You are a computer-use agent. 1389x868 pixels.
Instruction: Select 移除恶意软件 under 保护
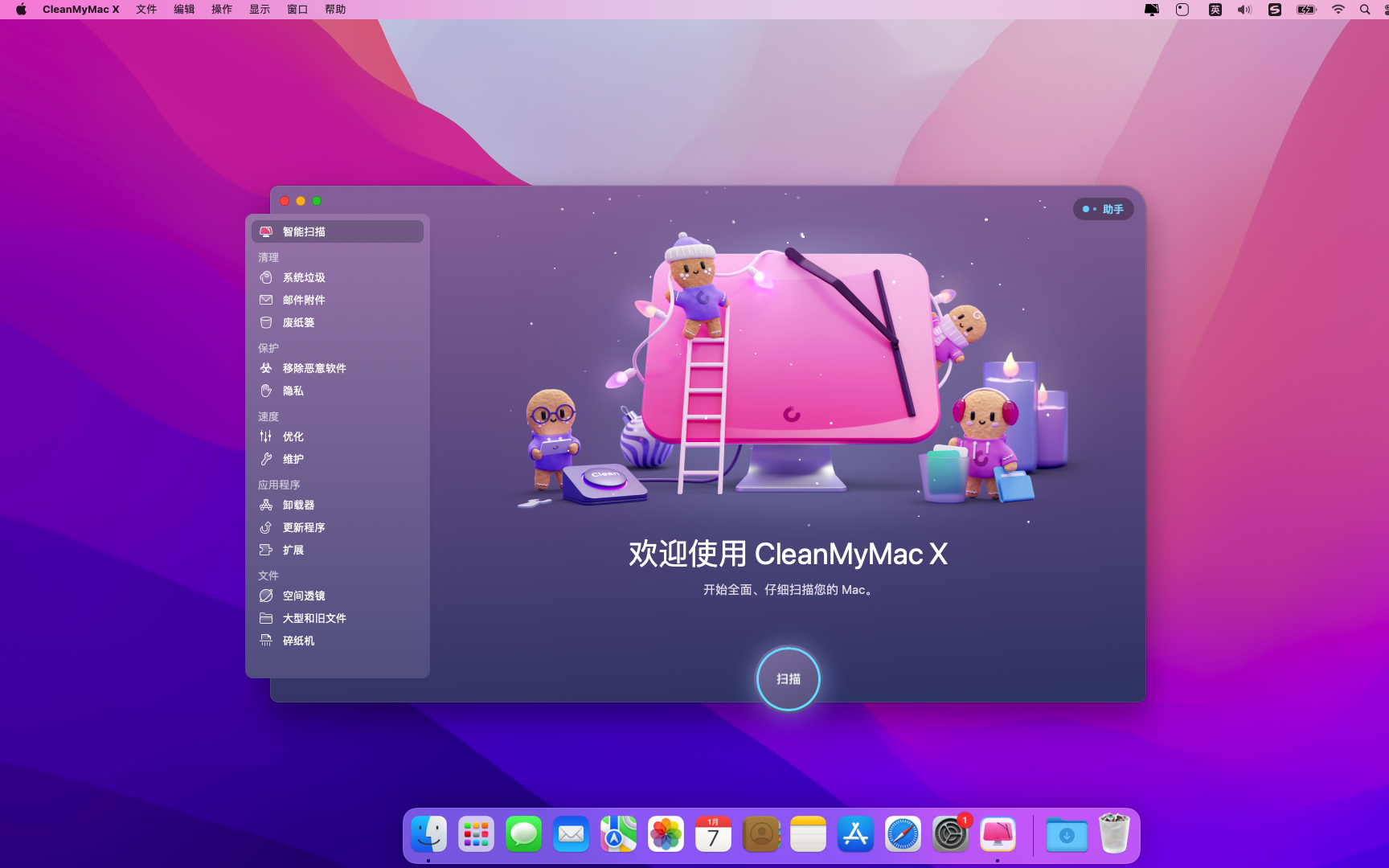tap(314, 368)
